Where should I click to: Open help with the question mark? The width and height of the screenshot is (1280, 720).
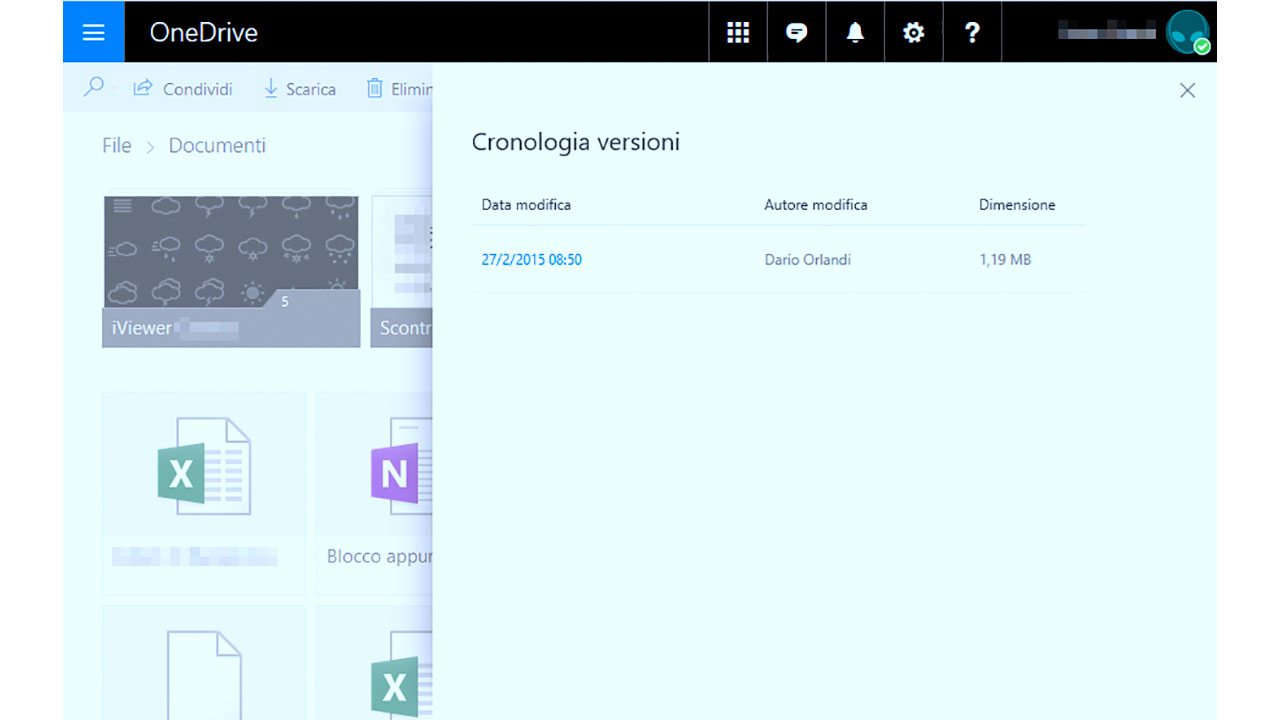click(x=971, y=32)
